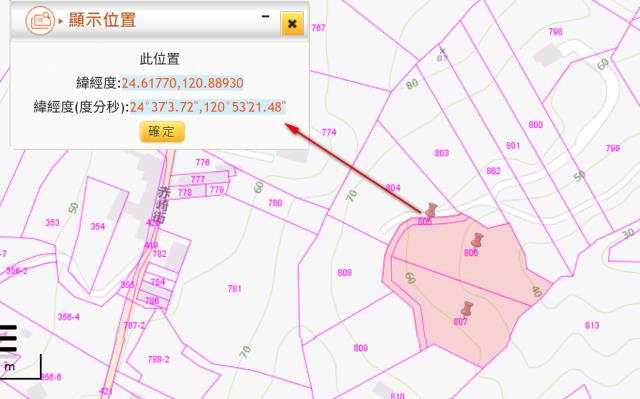This screenshot has width=640, height=399.
Task: Click parcel number 779 label
Action: [x=217, y=190]
